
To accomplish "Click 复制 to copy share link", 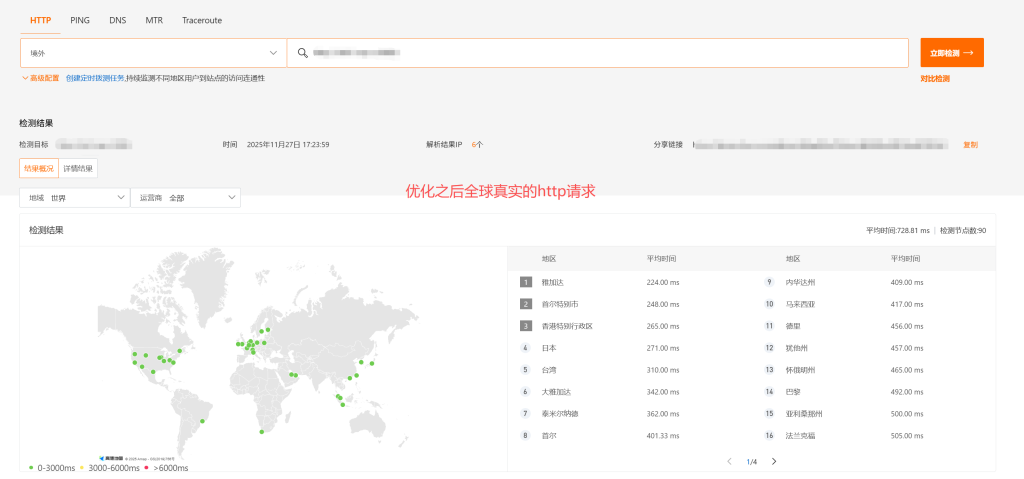I will (x=970, y=145).
